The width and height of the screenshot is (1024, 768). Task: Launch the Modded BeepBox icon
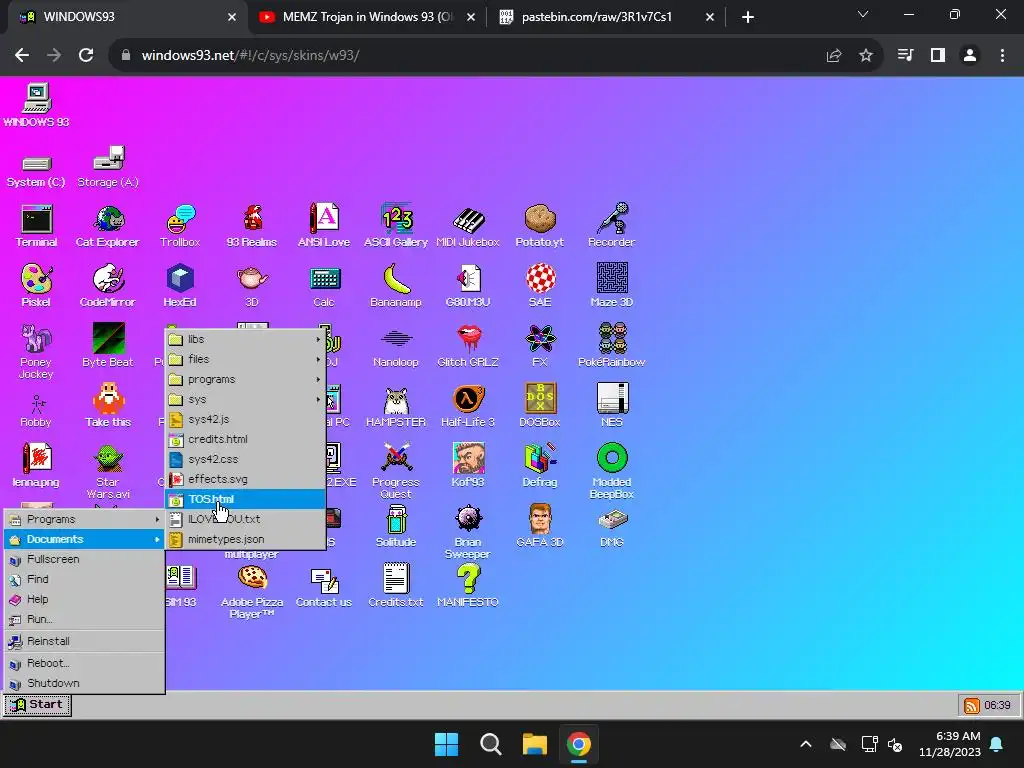[x=611, y=472]
